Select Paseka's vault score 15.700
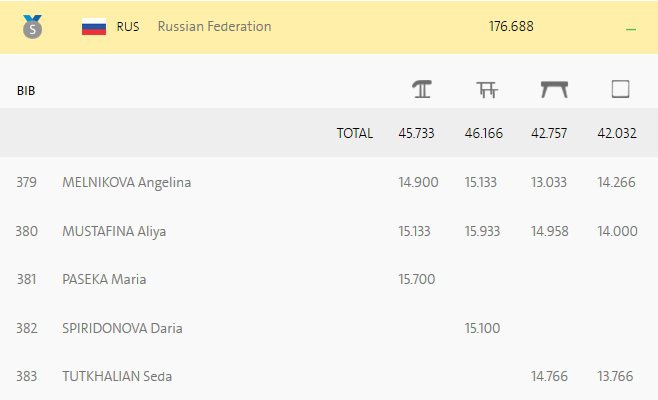658x400 pixels. pyautogui.click(x=417, y=279)
